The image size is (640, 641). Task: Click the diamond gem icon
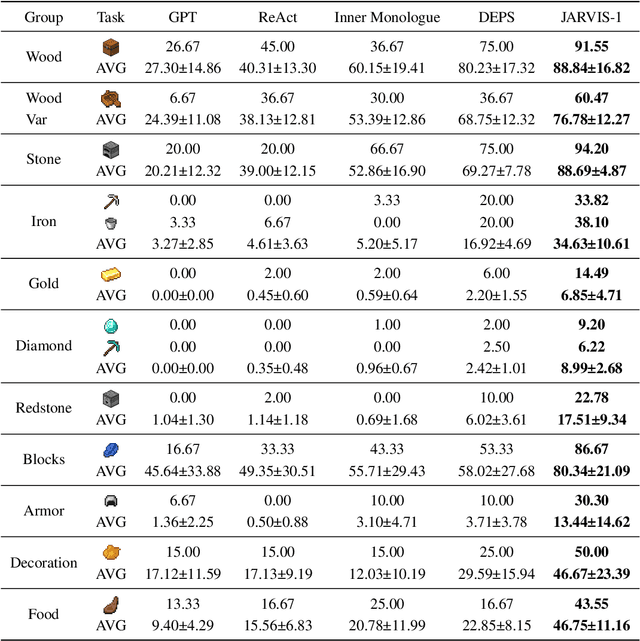click(x=111, y=326)
